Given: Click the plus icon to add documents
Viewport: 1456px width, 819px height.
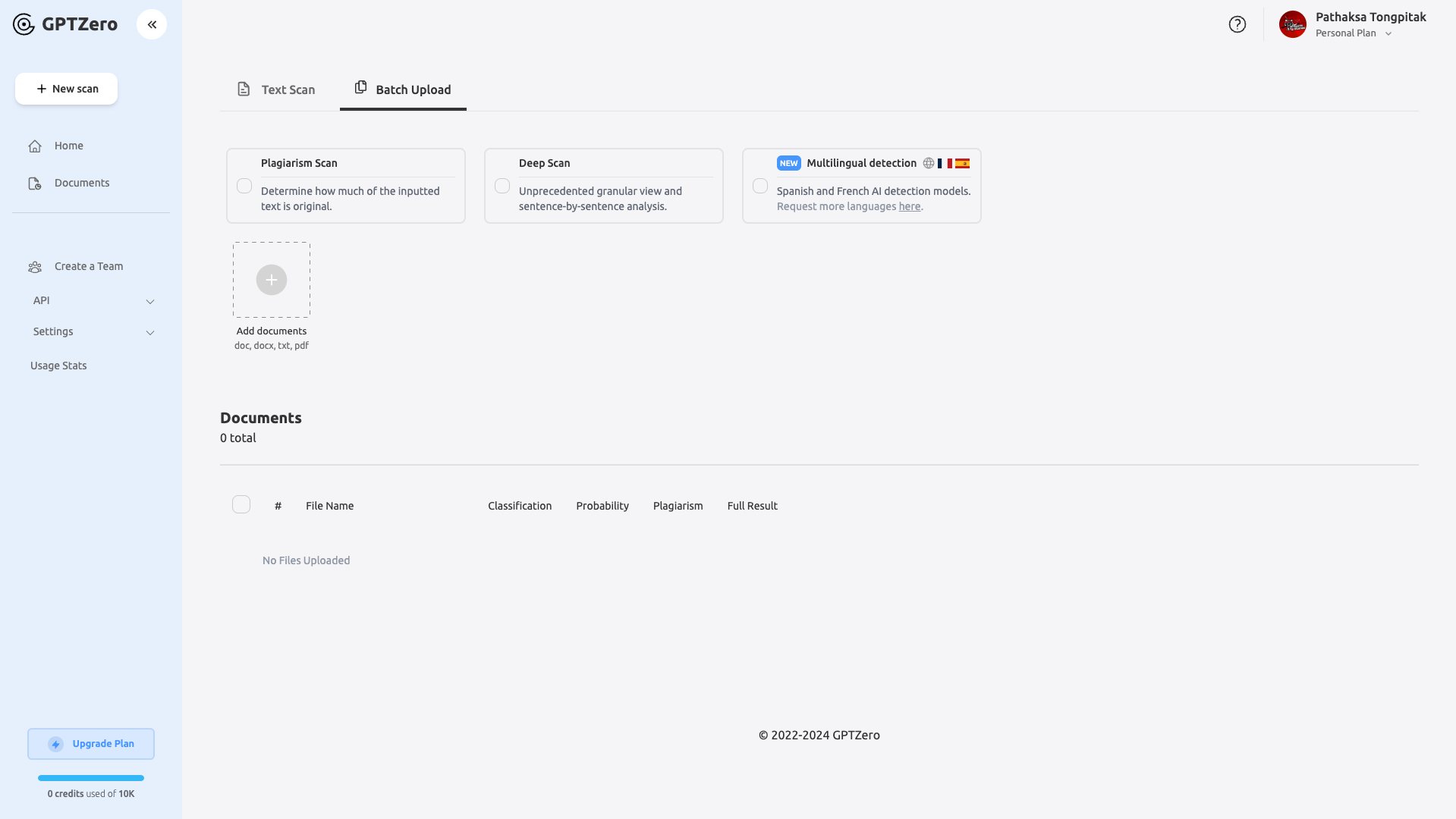Looking at the screenshot, I should tap(271, 280).
